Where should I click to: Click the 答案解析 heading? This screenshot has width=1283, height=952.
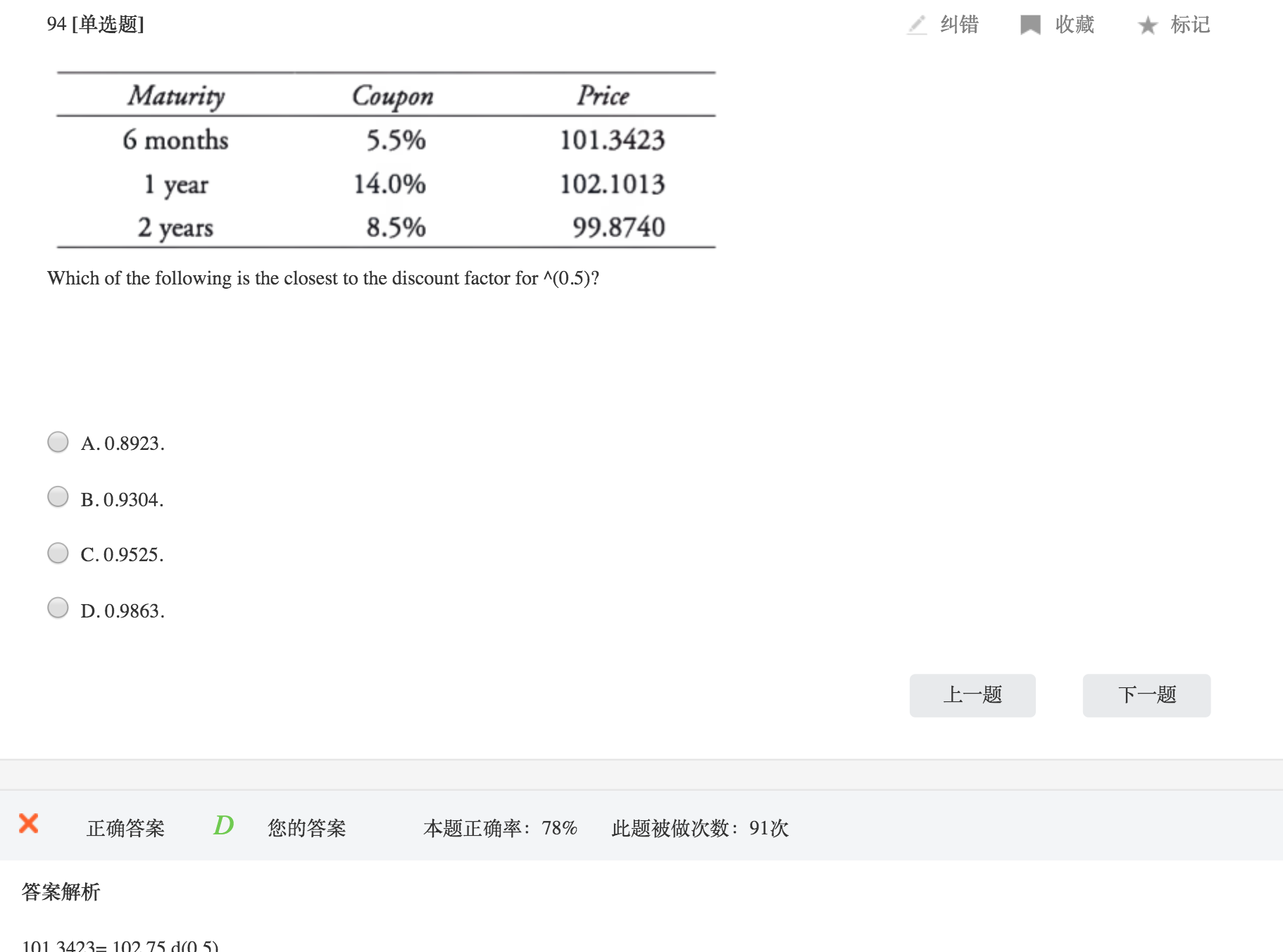pos(61,891)
